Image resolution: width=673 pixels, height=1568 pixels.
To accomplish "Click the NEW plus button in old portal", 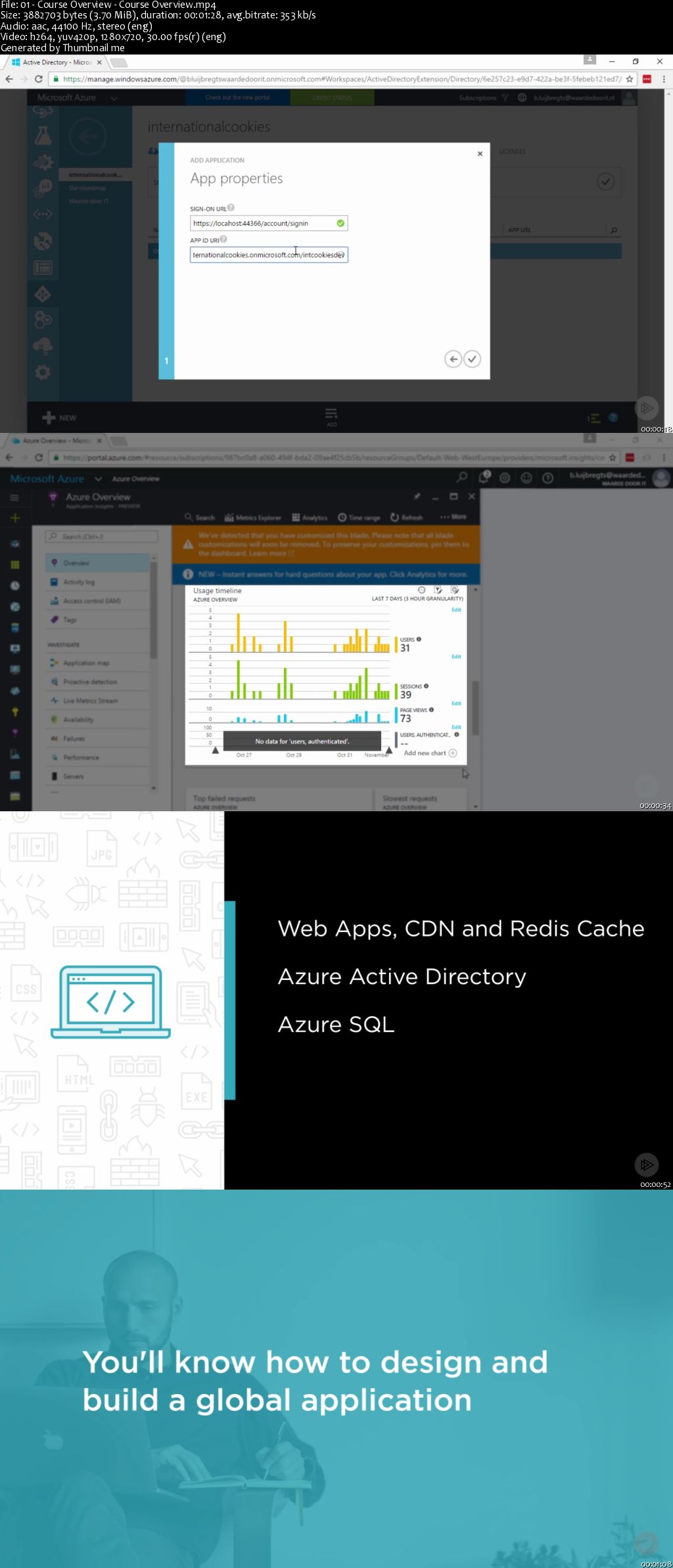I will coord(59,418).
